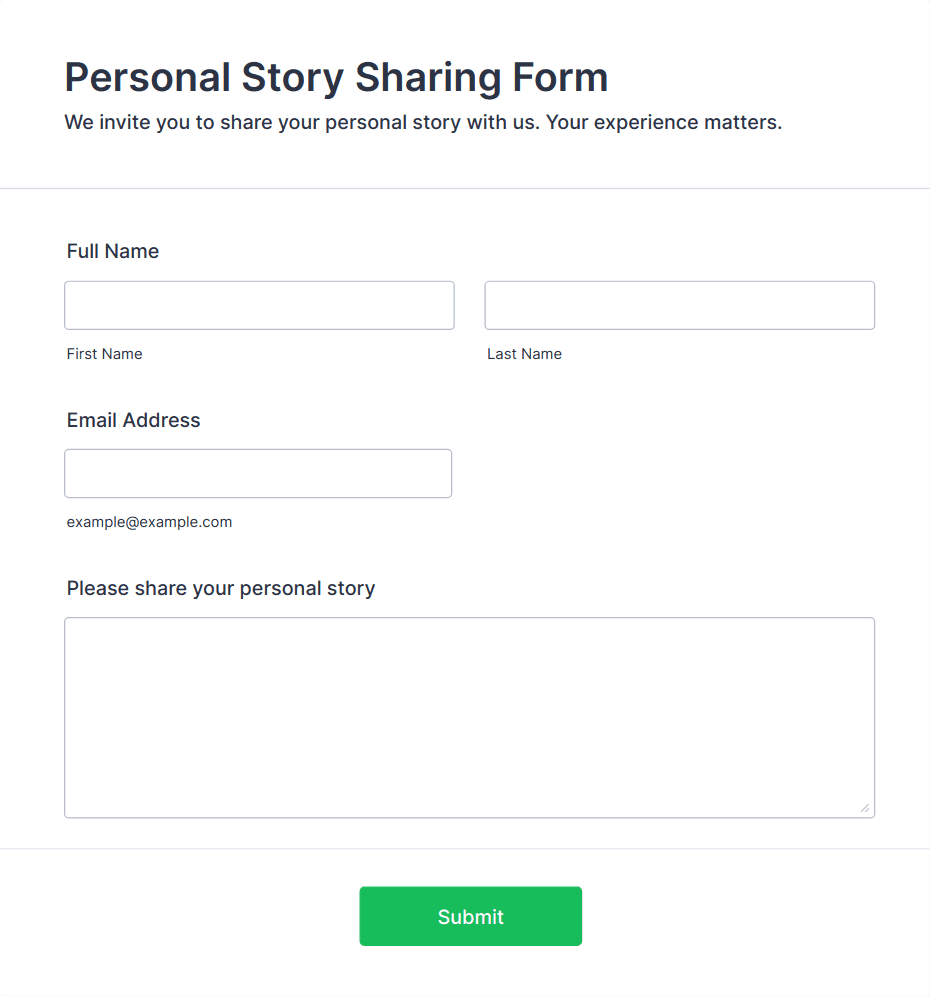Click inside the personal story text area
This screenshot has height=996, width=930.
point(469,717)
